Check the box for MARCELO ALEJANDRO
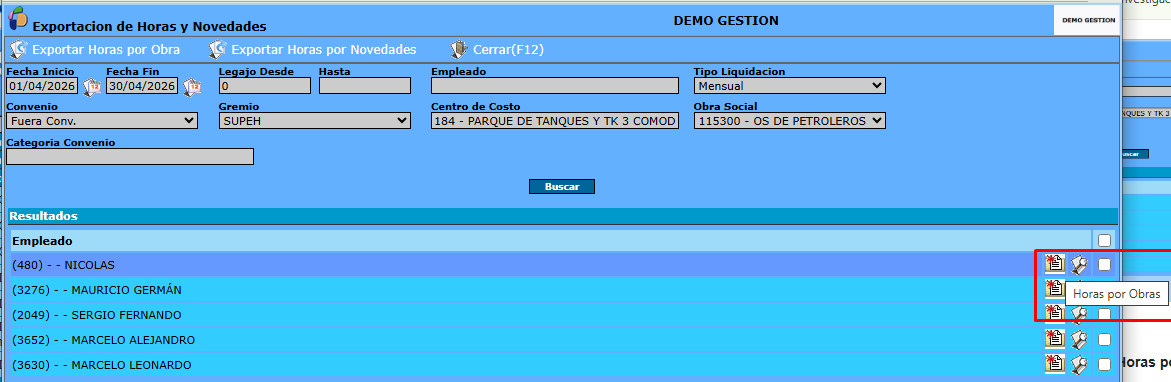Image resolution: width=1171 pixels, height=382 pixels. click(x=1105, y=339)
